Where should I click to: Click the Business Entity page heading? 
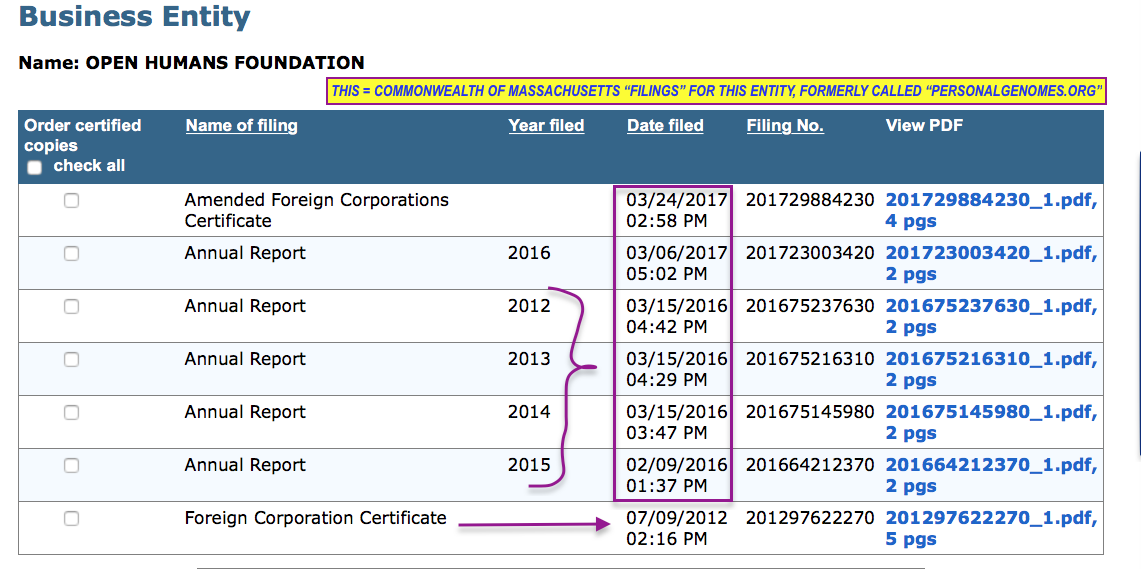click(x=135, y=17)
